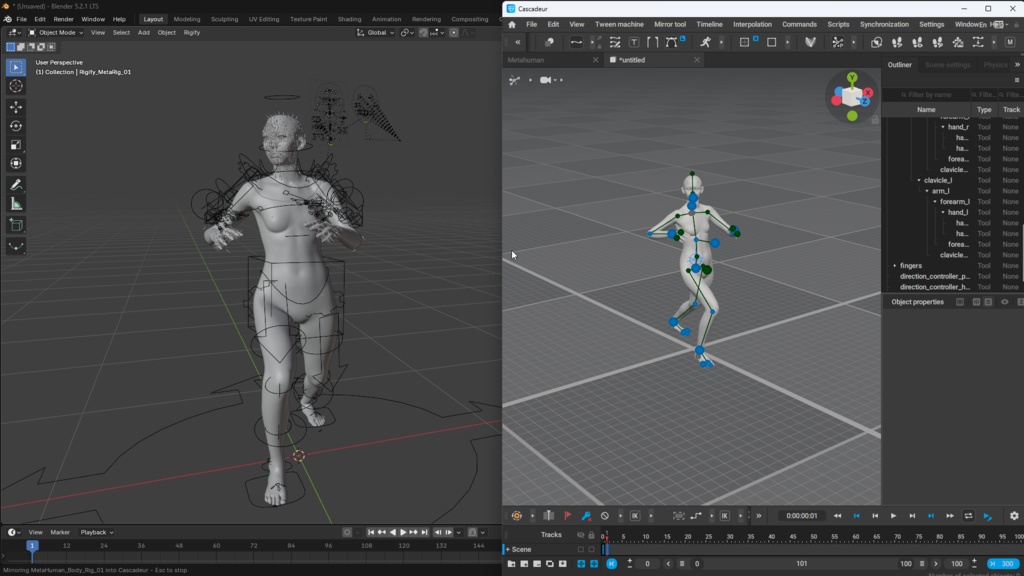The width and height of the screenshot is (1024, 576).
Task: Collapse Cascadeur toolbar double-left chevron
Action: click(x=518, y=42)
